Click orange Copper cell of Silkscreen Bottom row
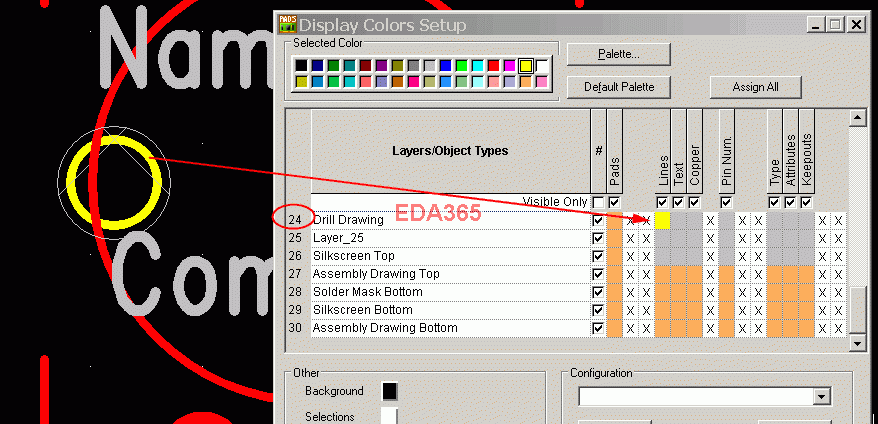 pyautogui.click(x=694, y=310)
